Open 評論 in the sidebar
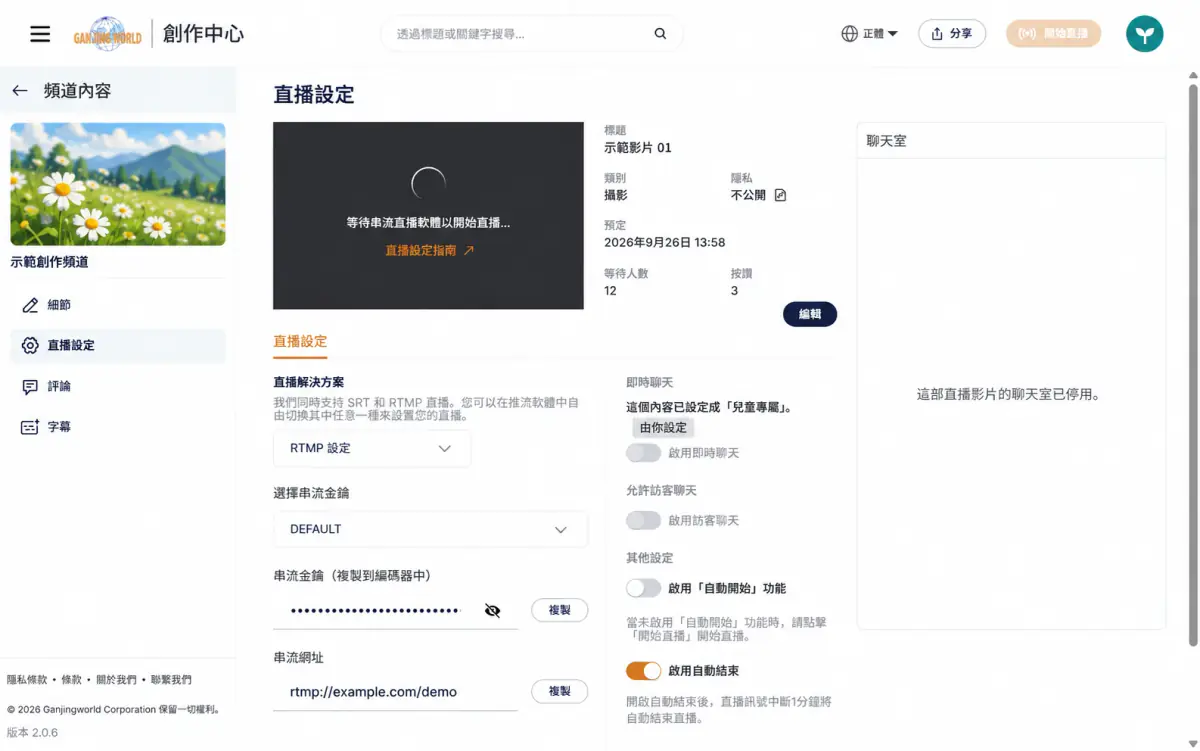This screenshot has width=1200, height=751. (118, 386)
